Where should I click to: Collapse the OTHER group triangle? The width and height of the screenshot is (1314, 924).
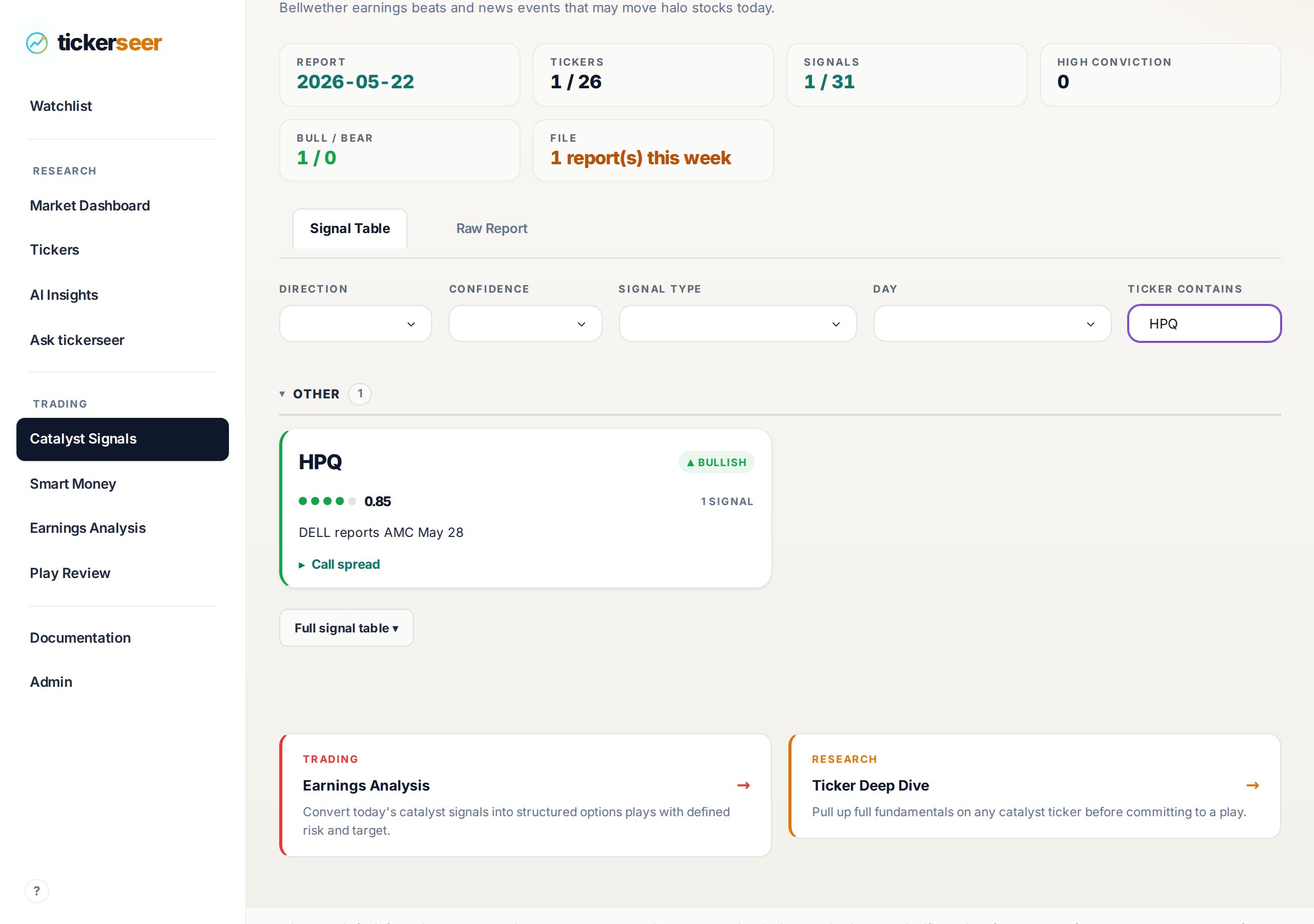pos(282,394)
